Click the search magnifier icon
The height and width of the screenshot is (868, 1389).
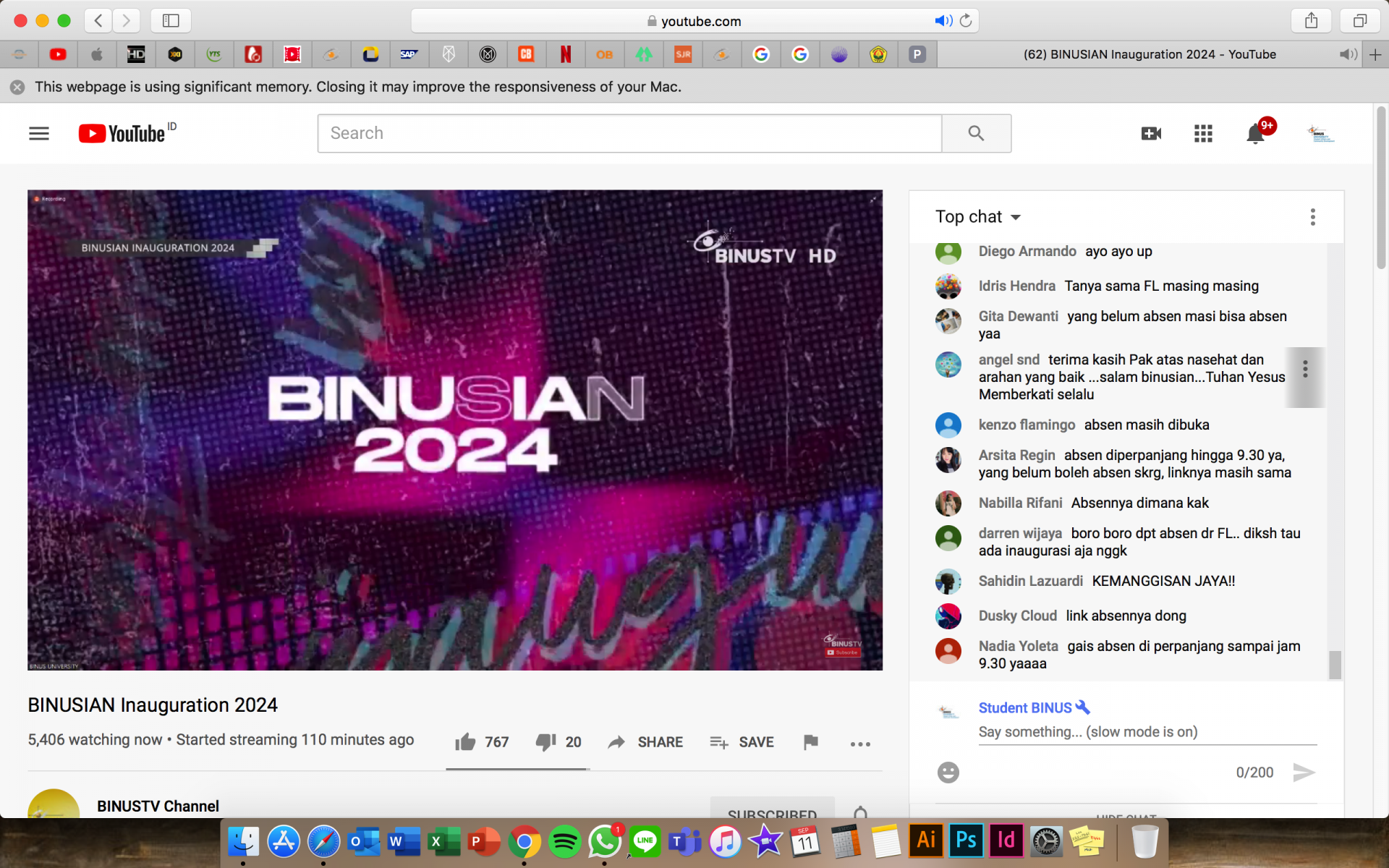point(975,133)
